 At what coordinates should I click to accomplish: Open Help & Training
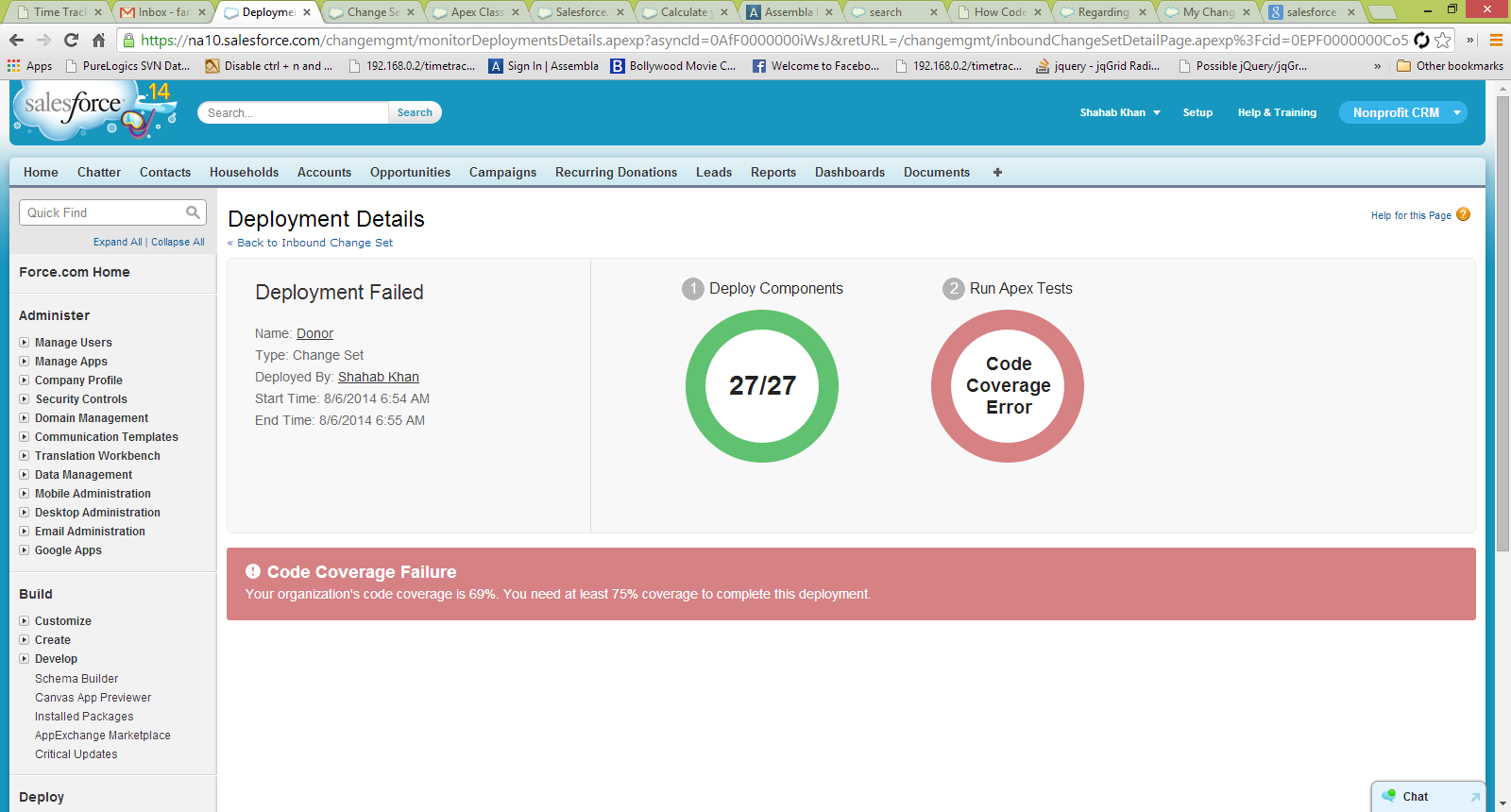1277,112
